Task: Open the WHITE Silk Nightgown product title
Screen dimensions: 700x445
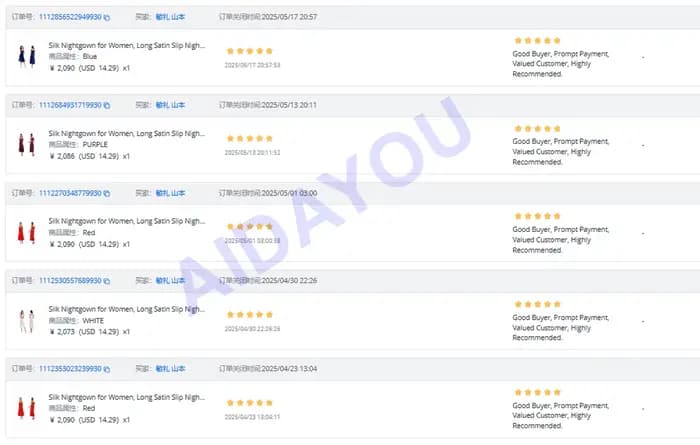Action: click(x=127, y=309)
